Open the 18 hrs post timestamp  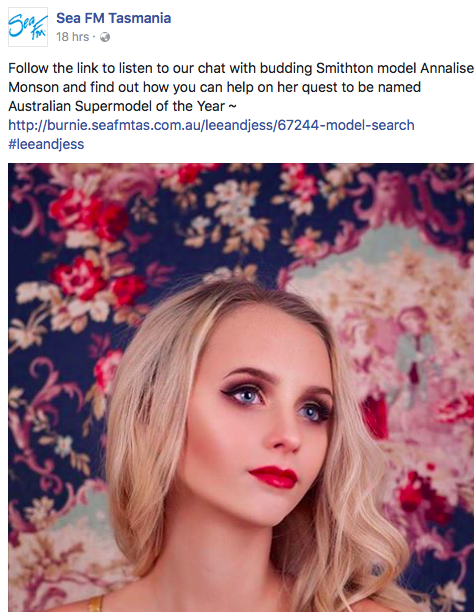(73, 37)
